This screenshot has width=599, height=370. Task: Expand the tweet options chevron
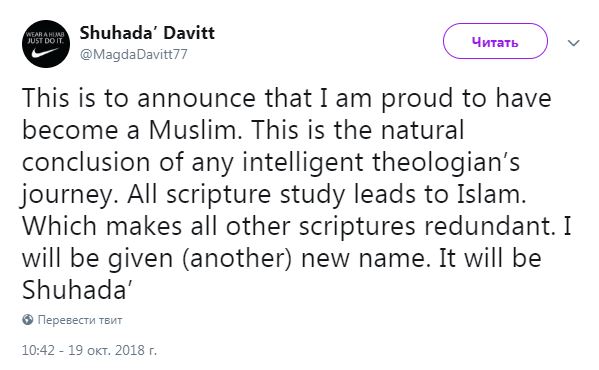pyautogui.click(x=573, y=43)
